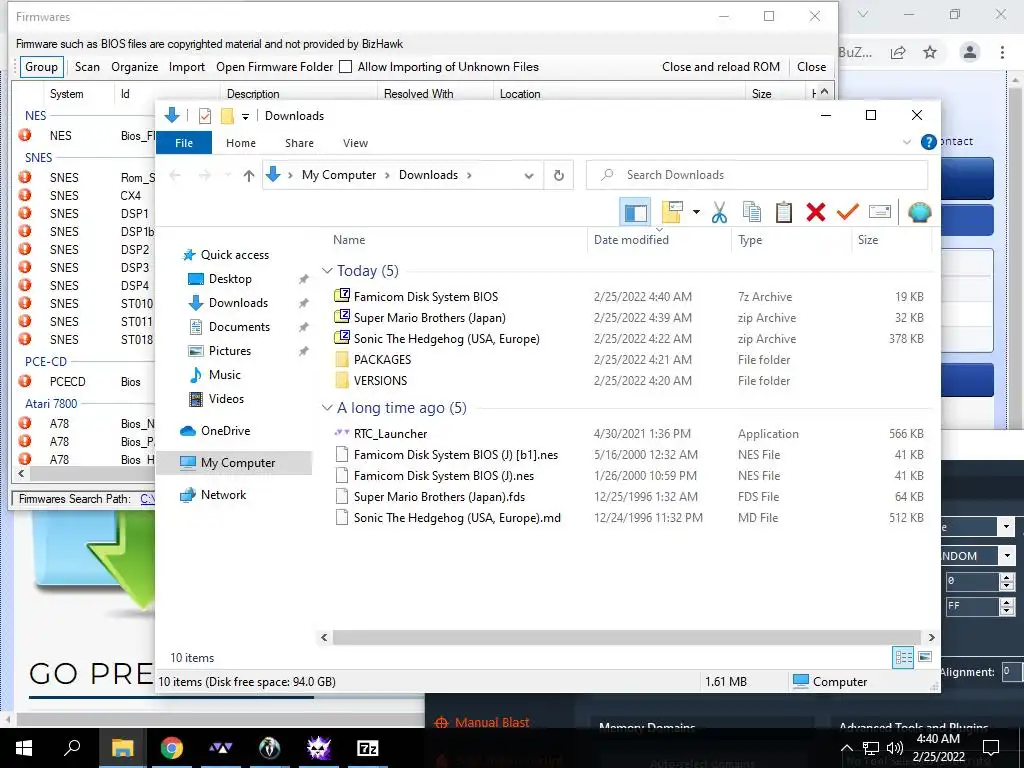Image resolution: width=1024 pixels, height=768 pixels.
Task: Go up one folder level arrow
Action: pyautogui.click(x=248, y=175)
